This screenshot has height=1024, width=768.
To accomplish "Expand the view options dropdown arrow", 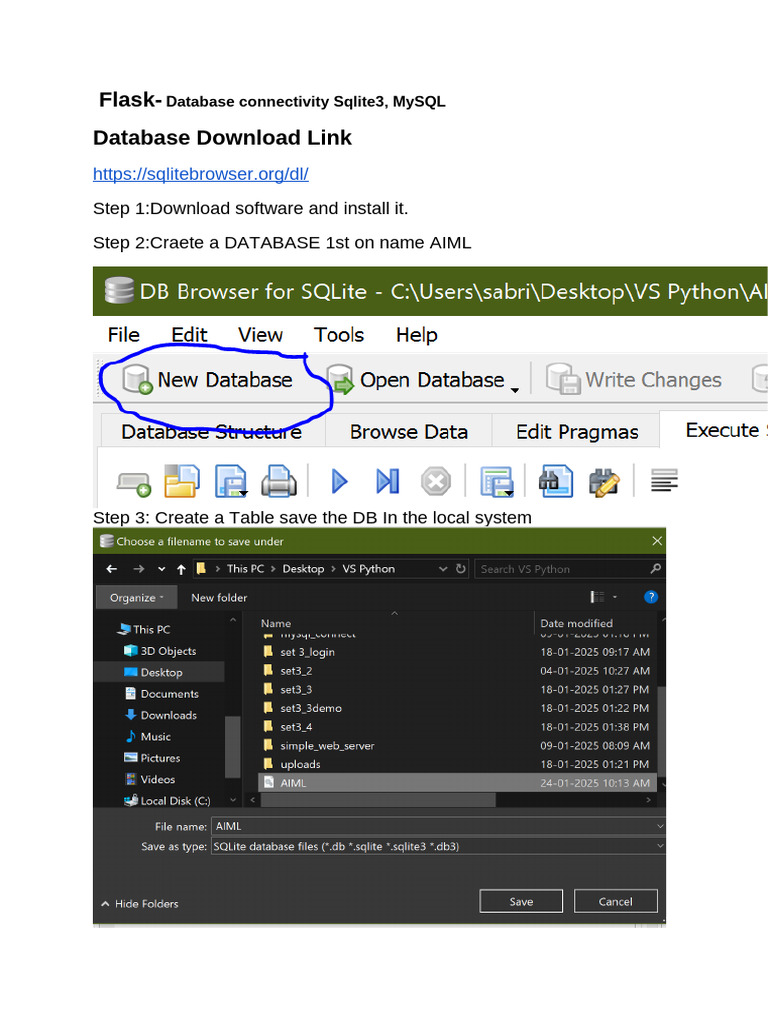I will pos(615,597).
